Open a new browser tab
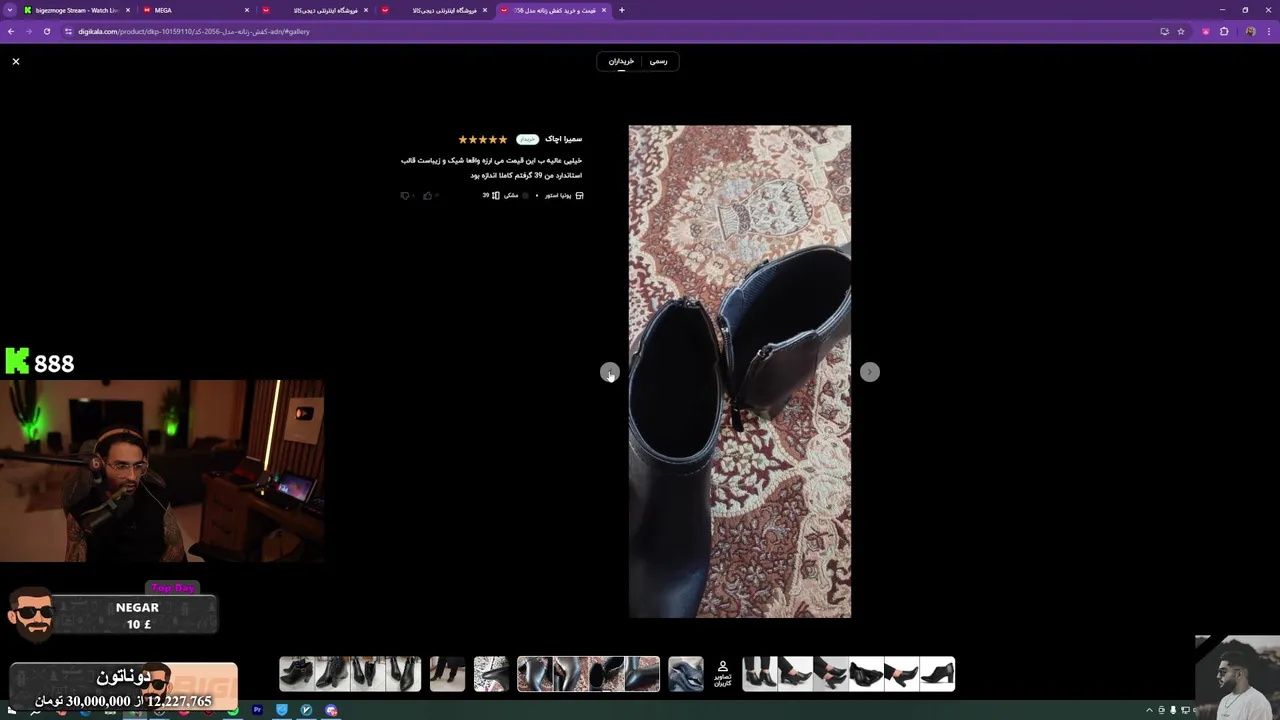The image size is (1280, 720). 622,10
